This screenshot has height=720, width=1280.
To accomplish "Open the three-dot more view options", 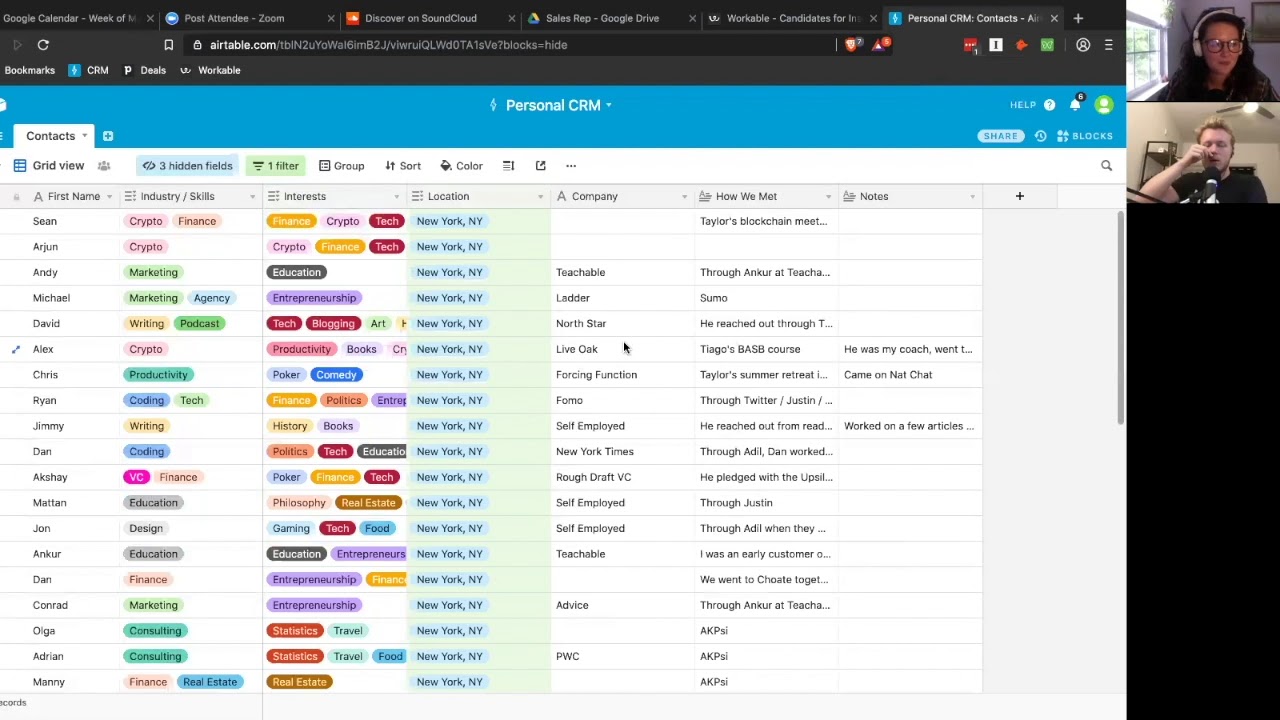I will tap(571, 166).
